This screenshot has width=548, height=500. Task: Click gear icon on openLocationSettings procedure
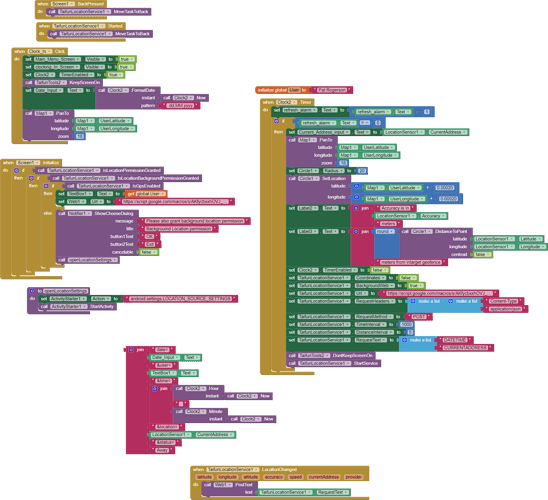pos(32,291)
